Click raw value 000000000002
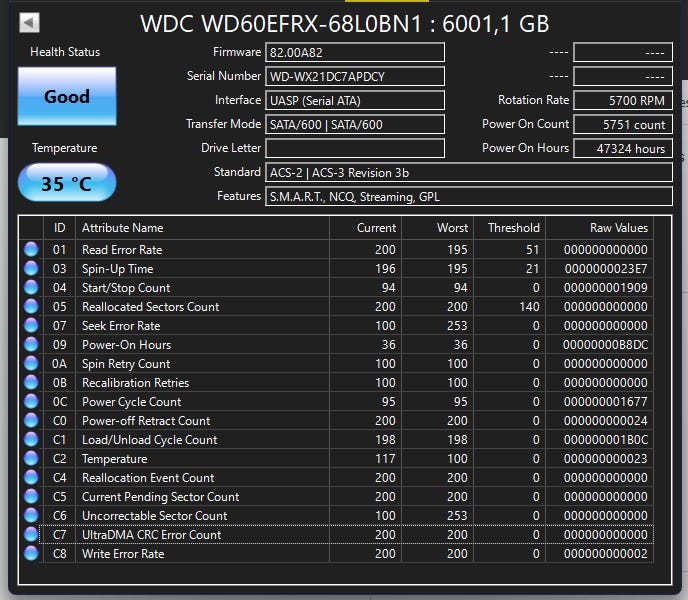This screenshot has width=688, height=600. pyautogui.click(x=606, y=554)
